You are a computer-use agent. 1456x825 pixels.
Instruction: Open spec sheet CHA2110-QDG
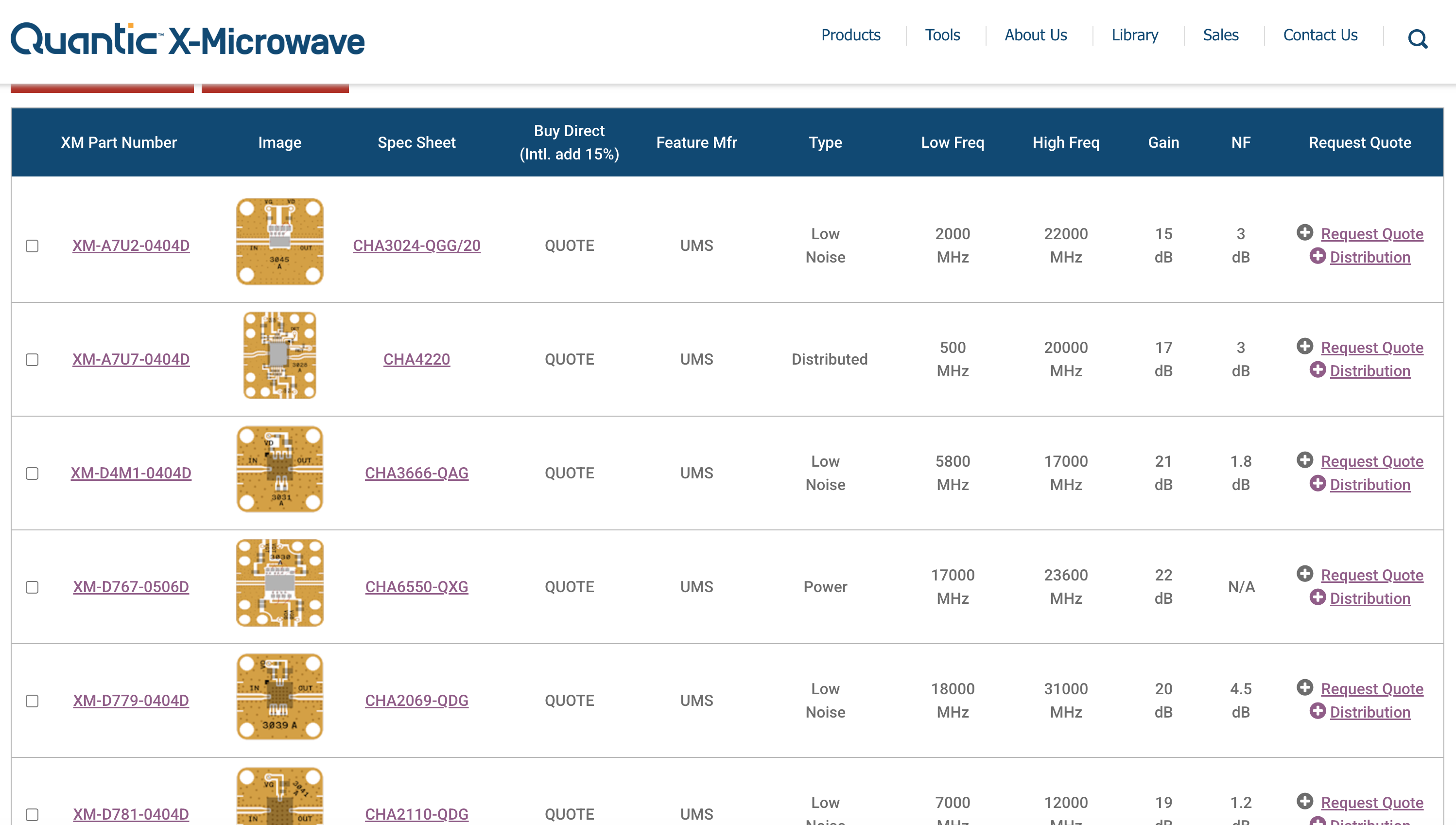pyautogui.click(x=417, y=814)
